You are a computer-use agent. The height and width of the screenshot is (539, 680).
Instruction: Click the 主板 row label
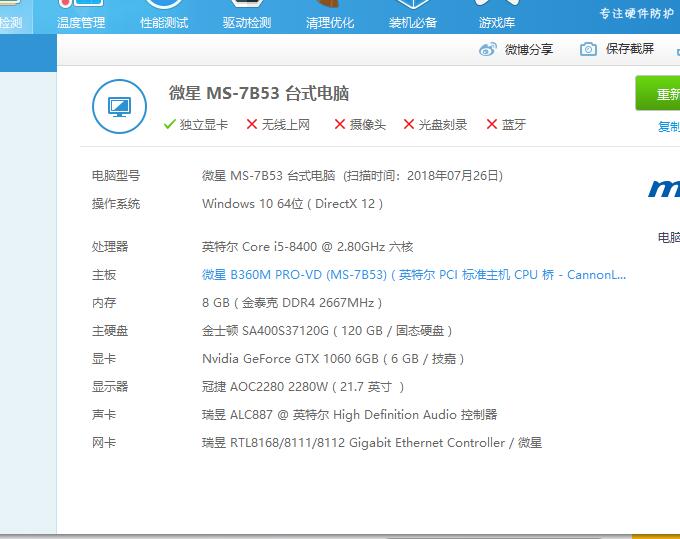104,274
